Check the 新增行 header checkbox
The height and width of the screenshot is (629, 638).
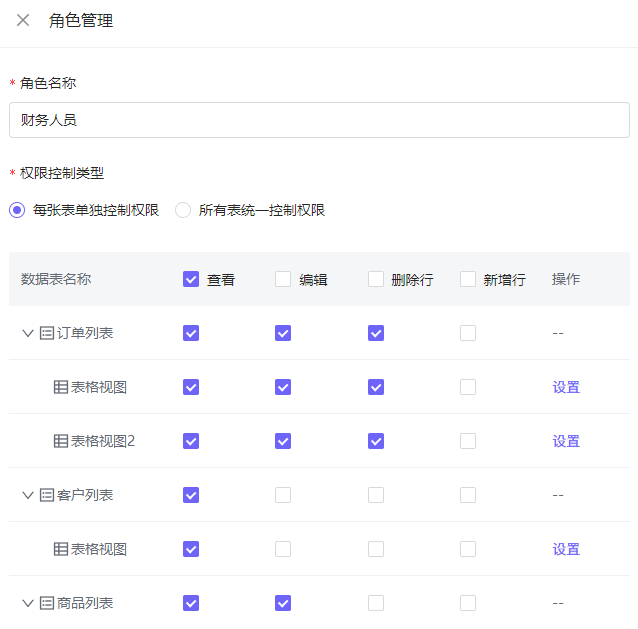[468, 279]
